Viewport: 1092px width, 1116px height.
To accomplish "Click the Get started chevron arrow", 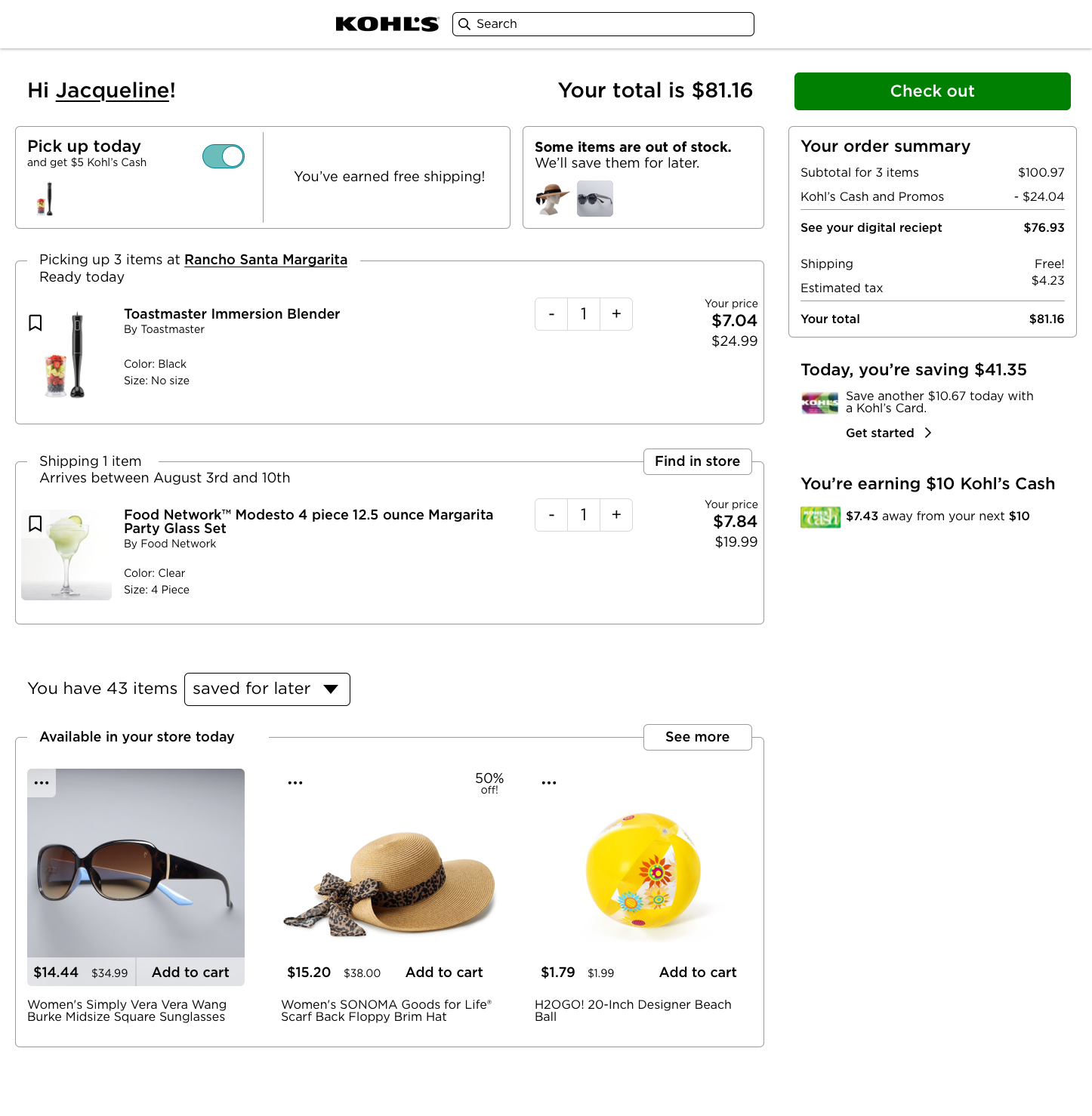I will coord(928,433).
